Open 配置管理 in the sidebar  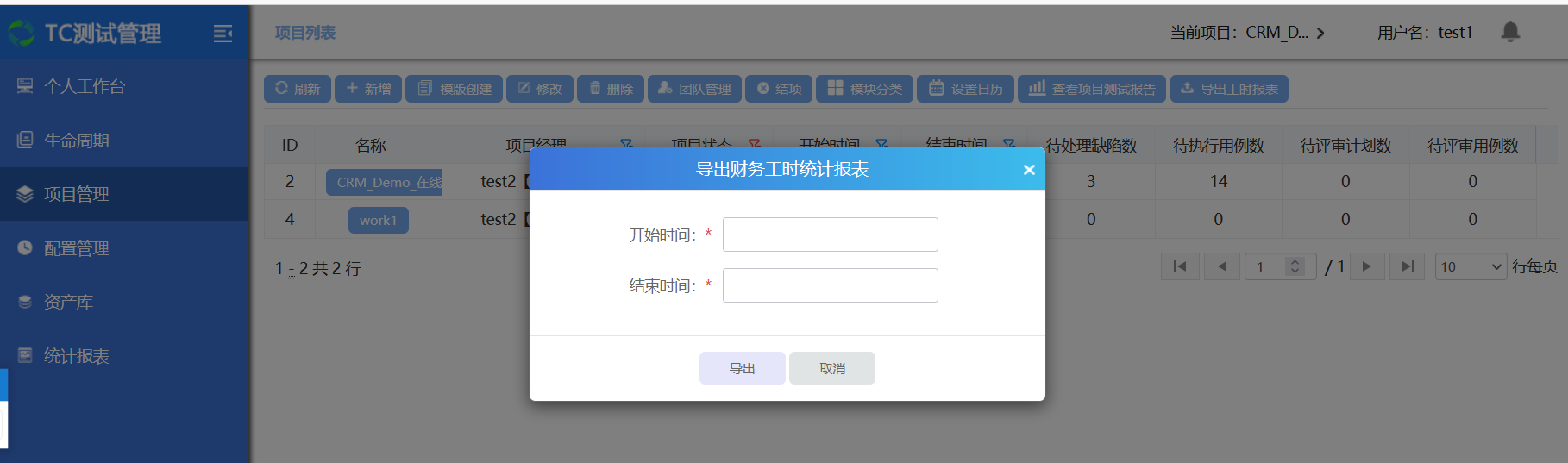point(125,248)
